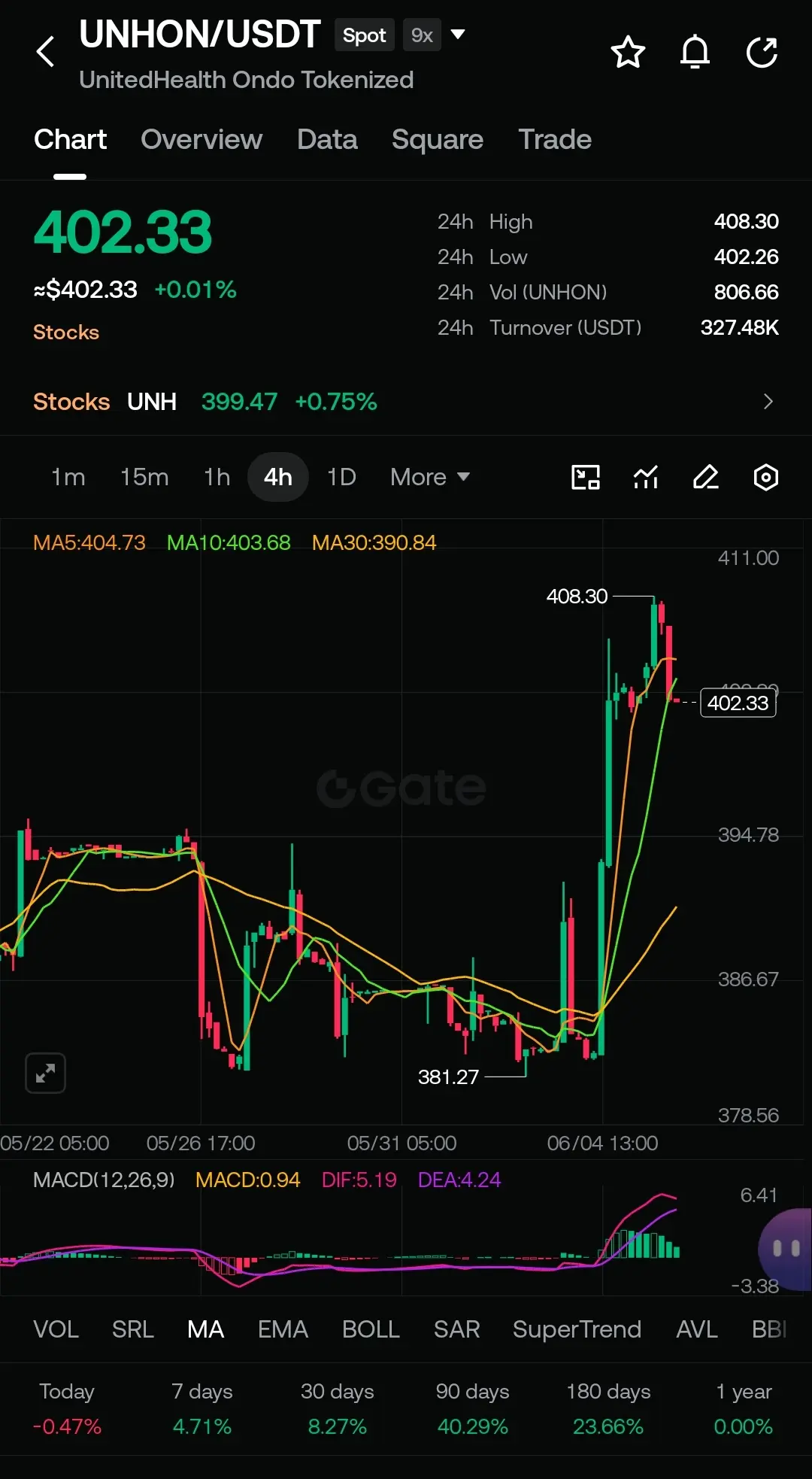Select the 1D timeframe
The width and height of the screenshot is (812, 1479).
pyautogui.click(x=341, y=477)
